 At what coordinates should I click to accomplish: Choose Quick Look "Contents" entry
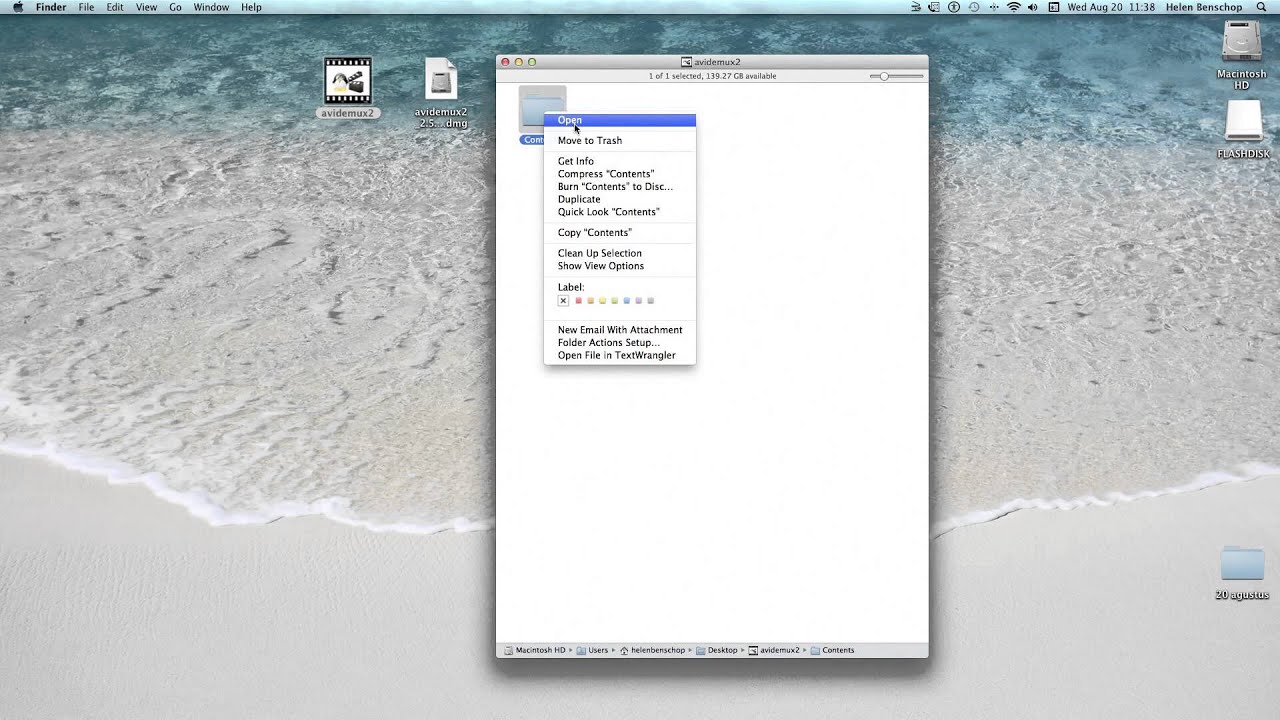tap(619, 212)
